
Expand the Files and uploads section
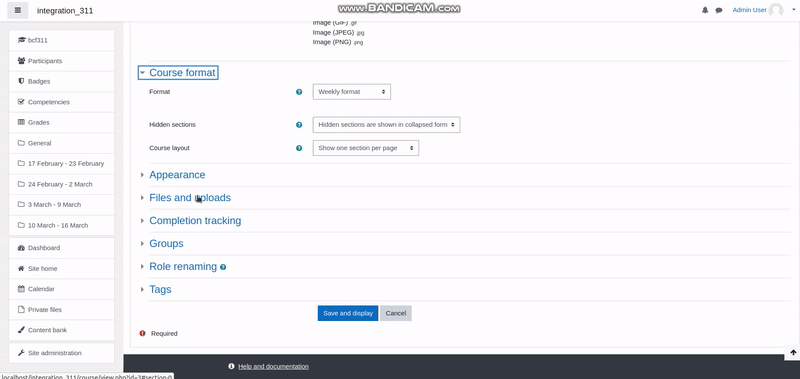tap(190, 197)
